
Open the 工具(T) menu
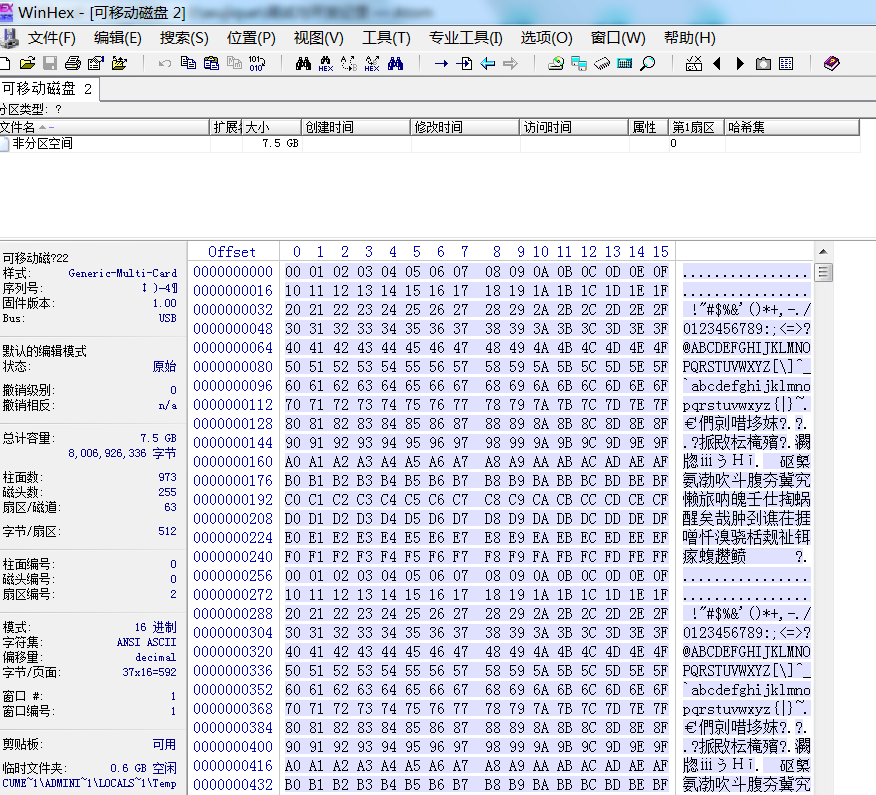click(387, 38)
